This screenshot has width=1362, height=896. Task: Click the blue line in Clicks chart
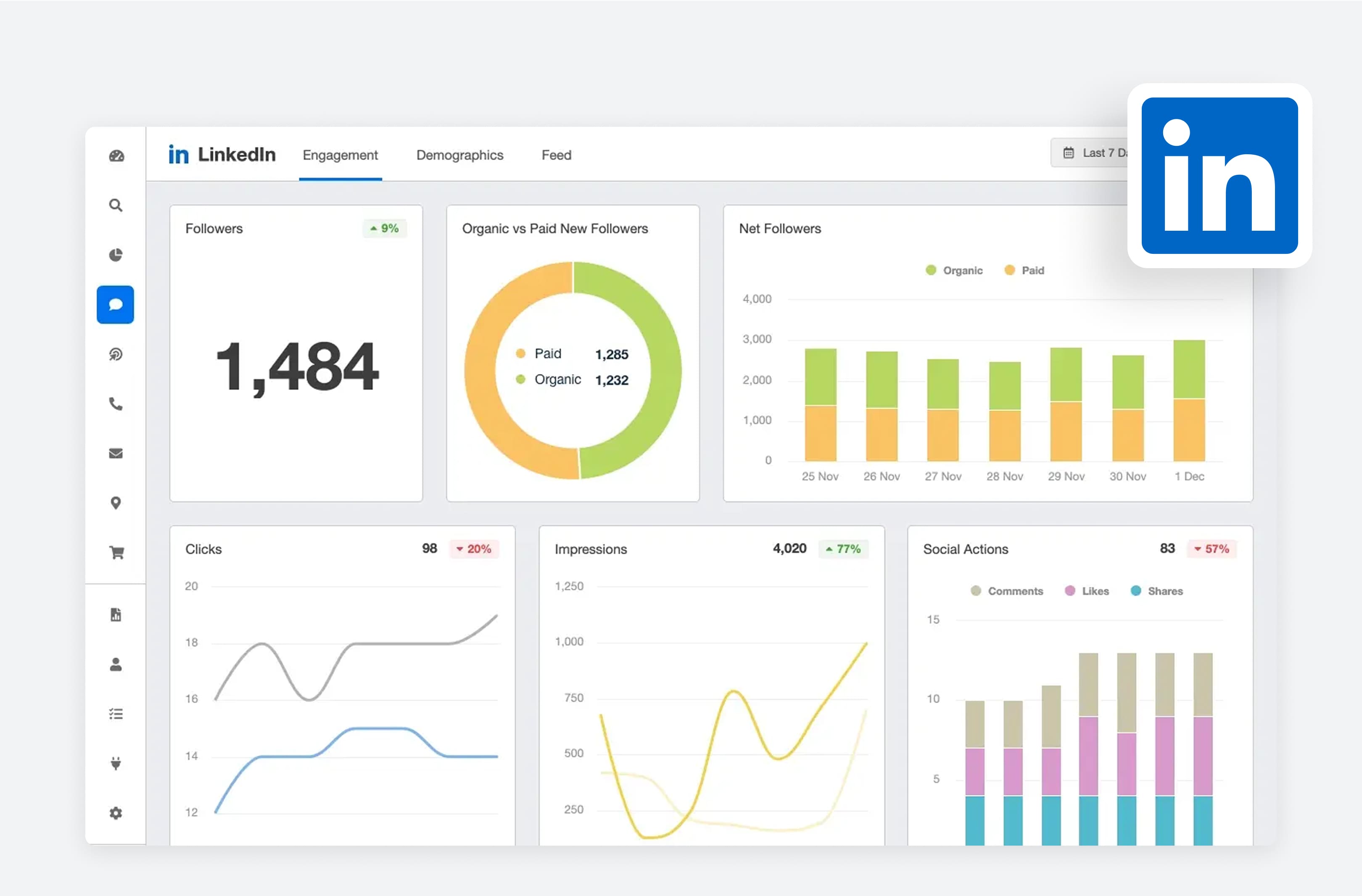(x=377, y=728)
